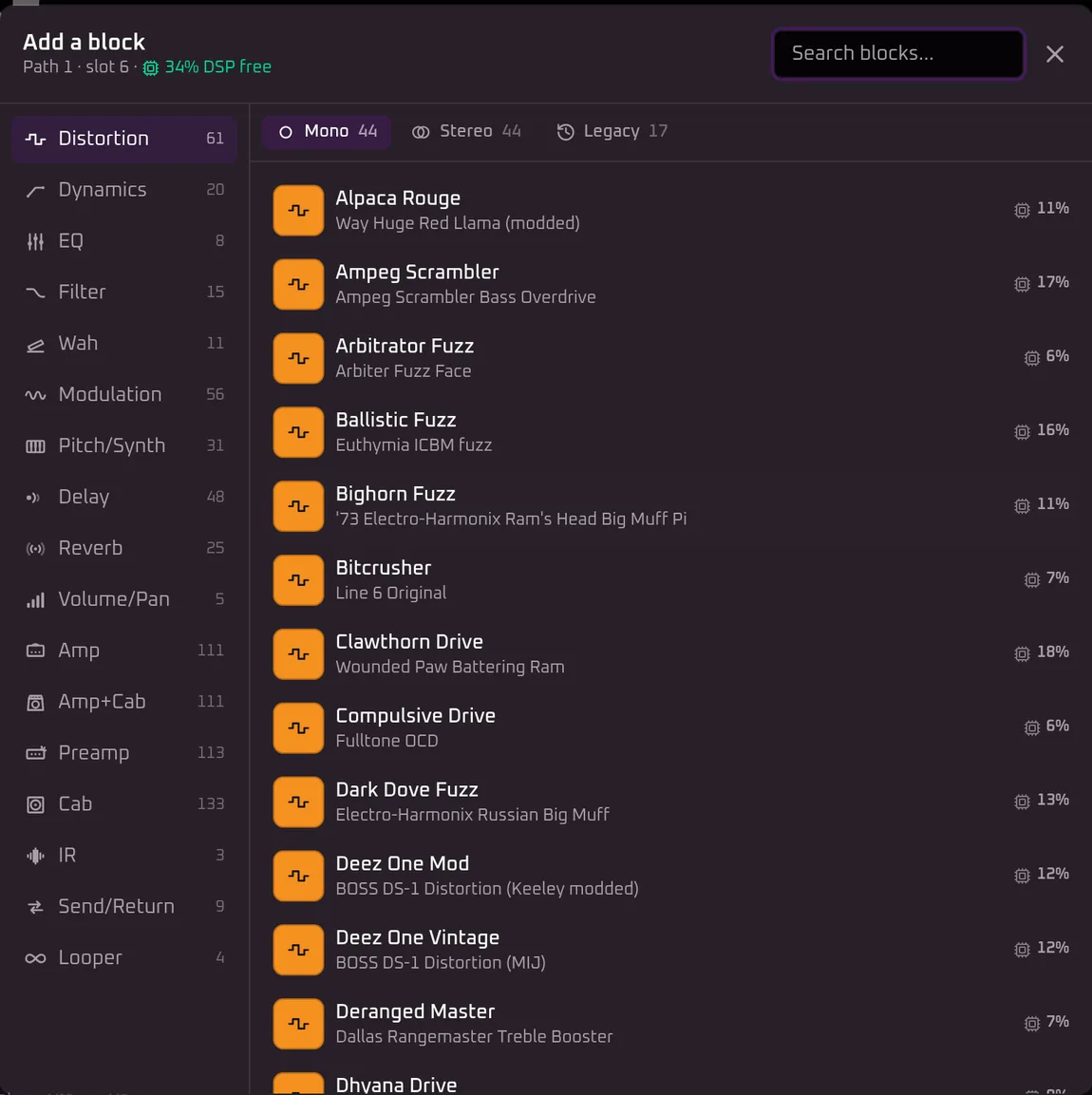Click the Alpaca Rouge orange block icon
The image size is (1092, 1095).
[298, 210]
